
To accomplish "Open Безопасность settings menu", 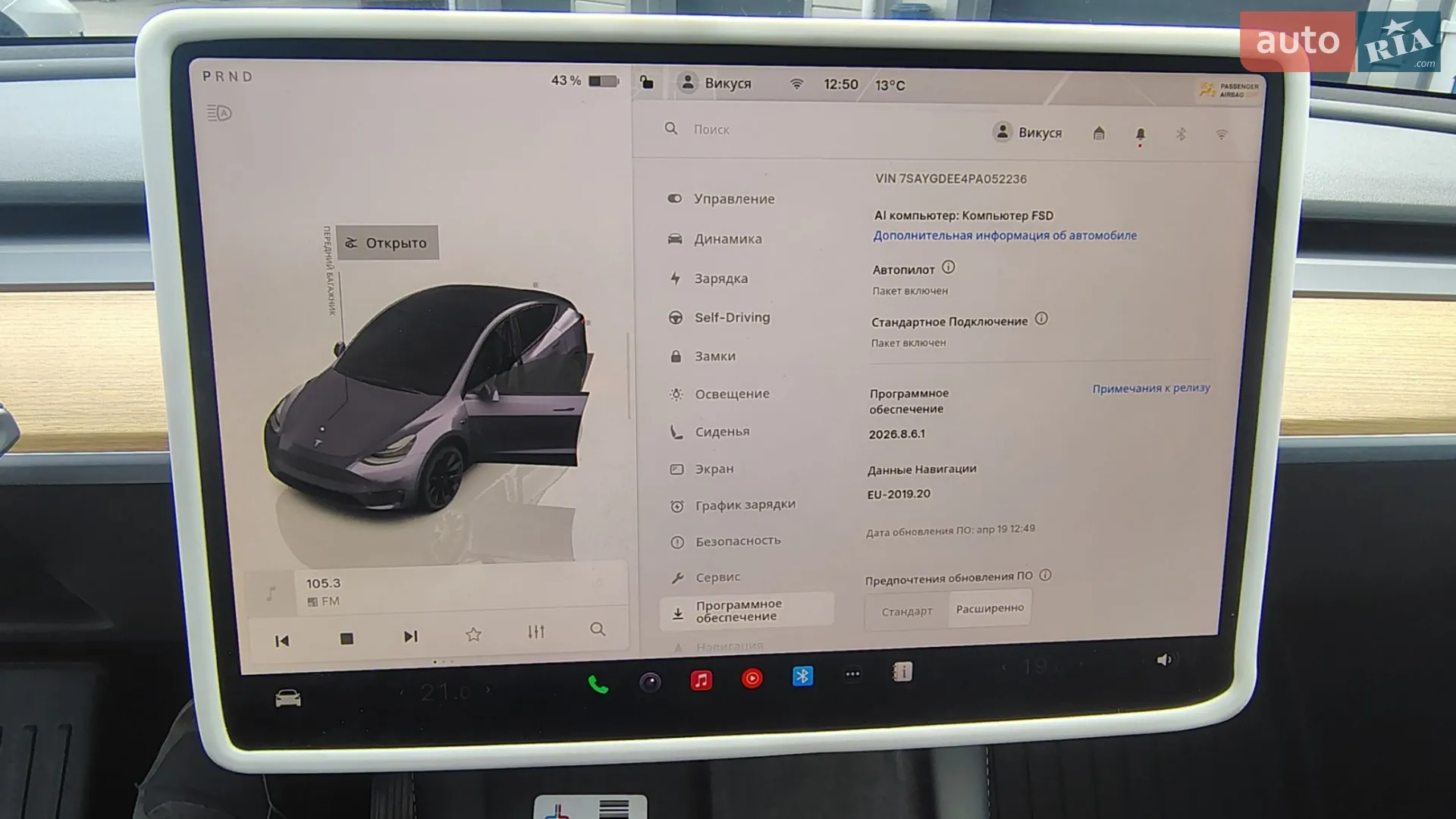I will tap(726, 541).
